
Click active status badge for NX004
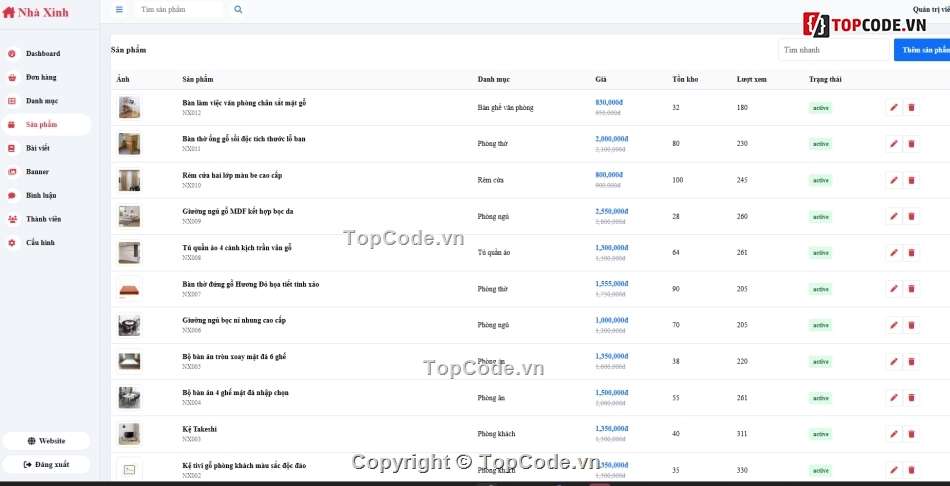pos(820,398)
